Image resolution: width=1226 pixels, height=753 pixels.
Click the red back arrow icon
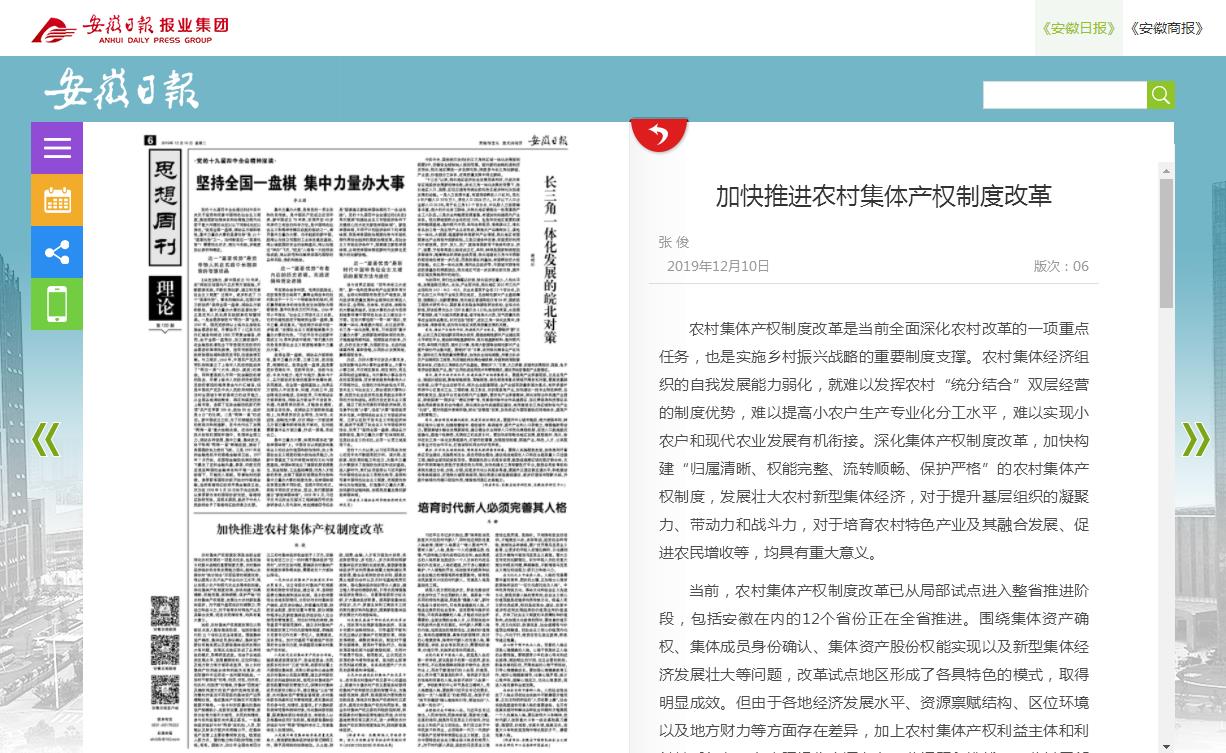coord(659,134)
